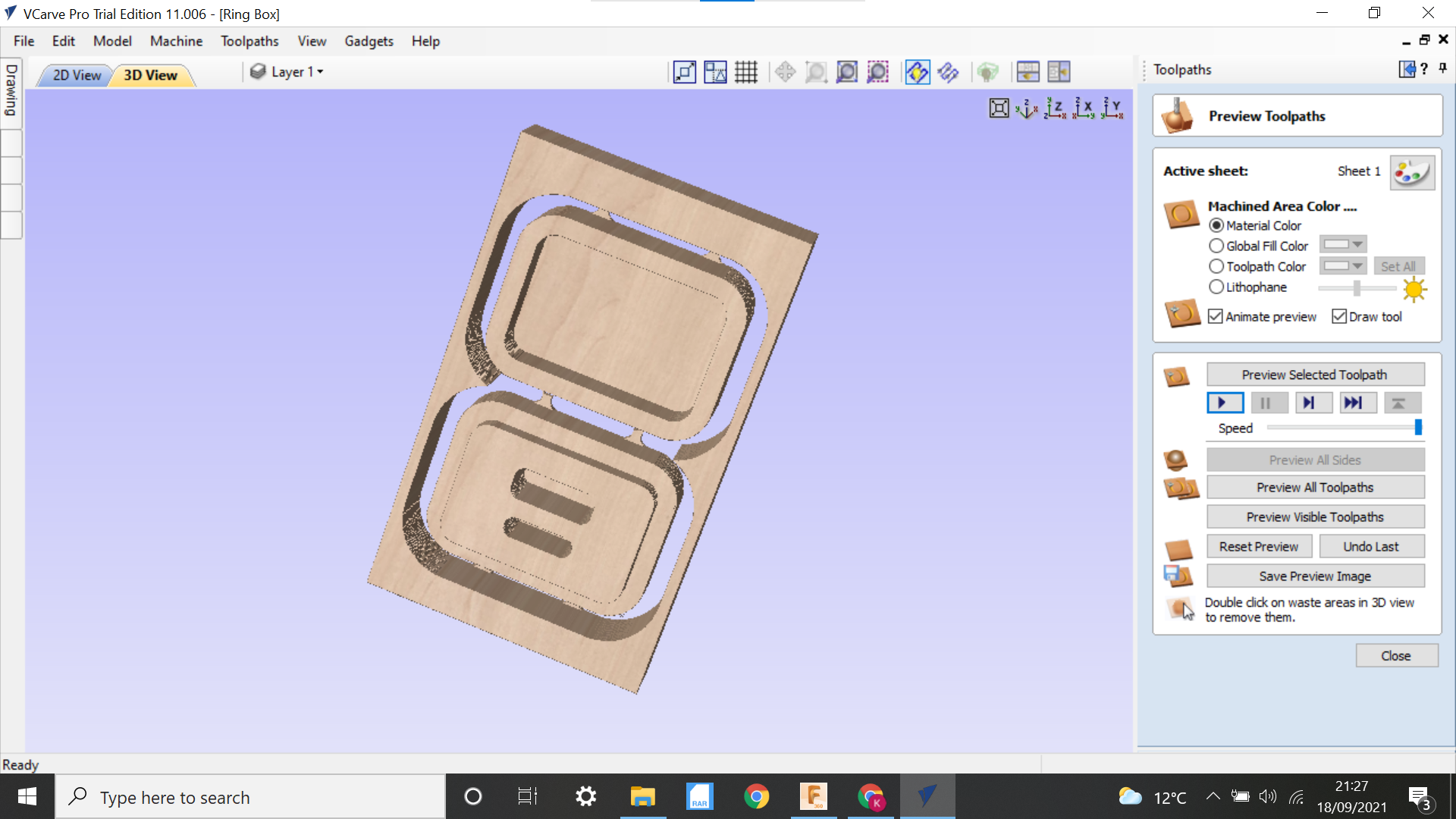Open the material appearance palette icon

[x=1412, y=173]
